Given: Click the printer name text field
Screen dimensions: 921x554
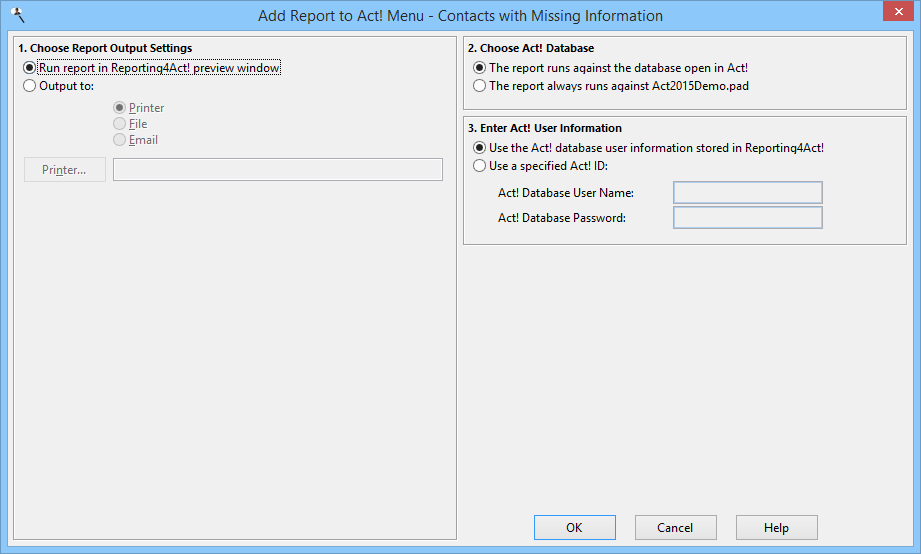Looking at the screenshot, I should tap(278, 169).
